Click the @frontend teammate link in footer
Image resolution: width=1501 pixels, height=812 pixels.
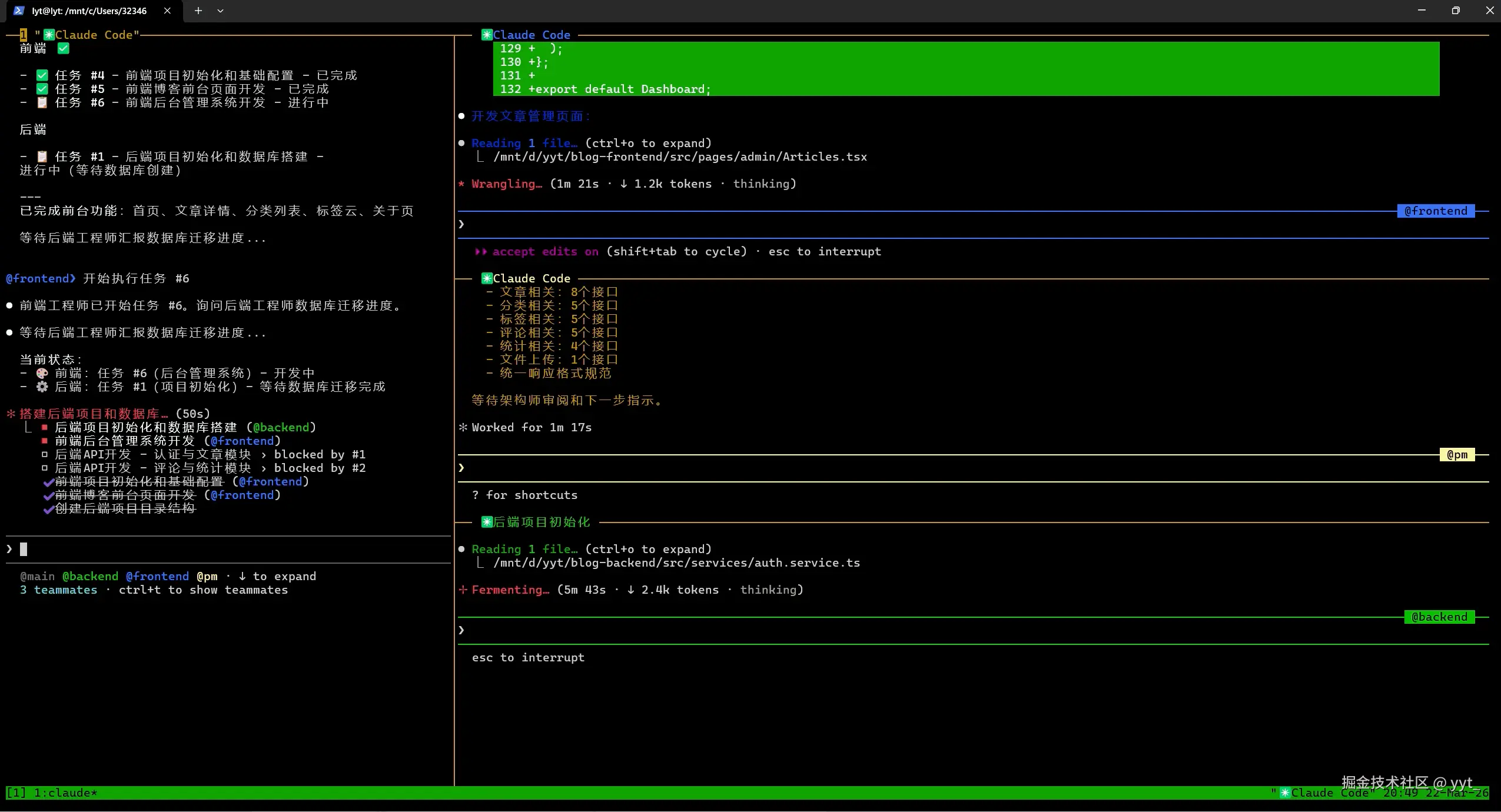point(157,576)
